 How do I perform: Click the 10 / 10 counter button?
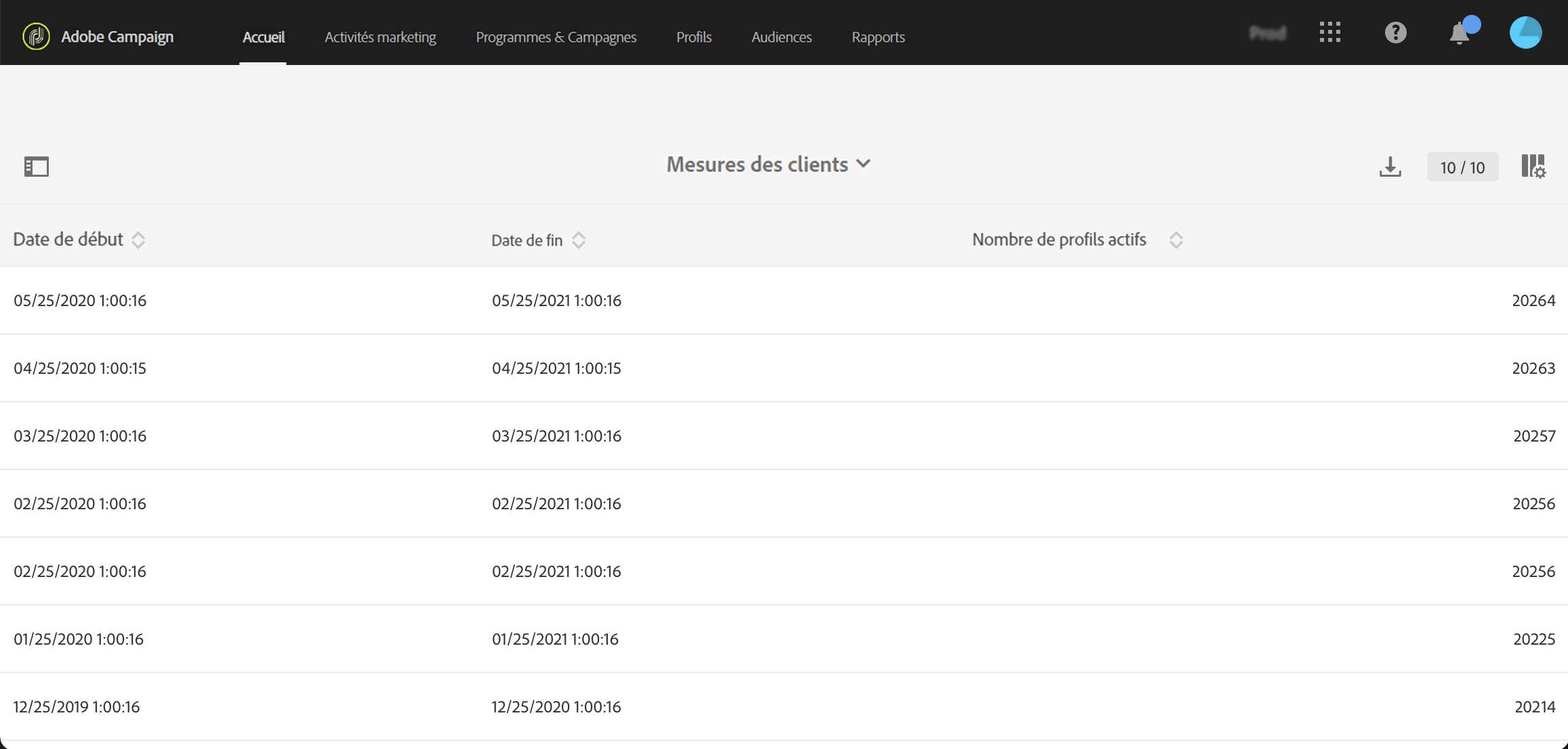1462,167
